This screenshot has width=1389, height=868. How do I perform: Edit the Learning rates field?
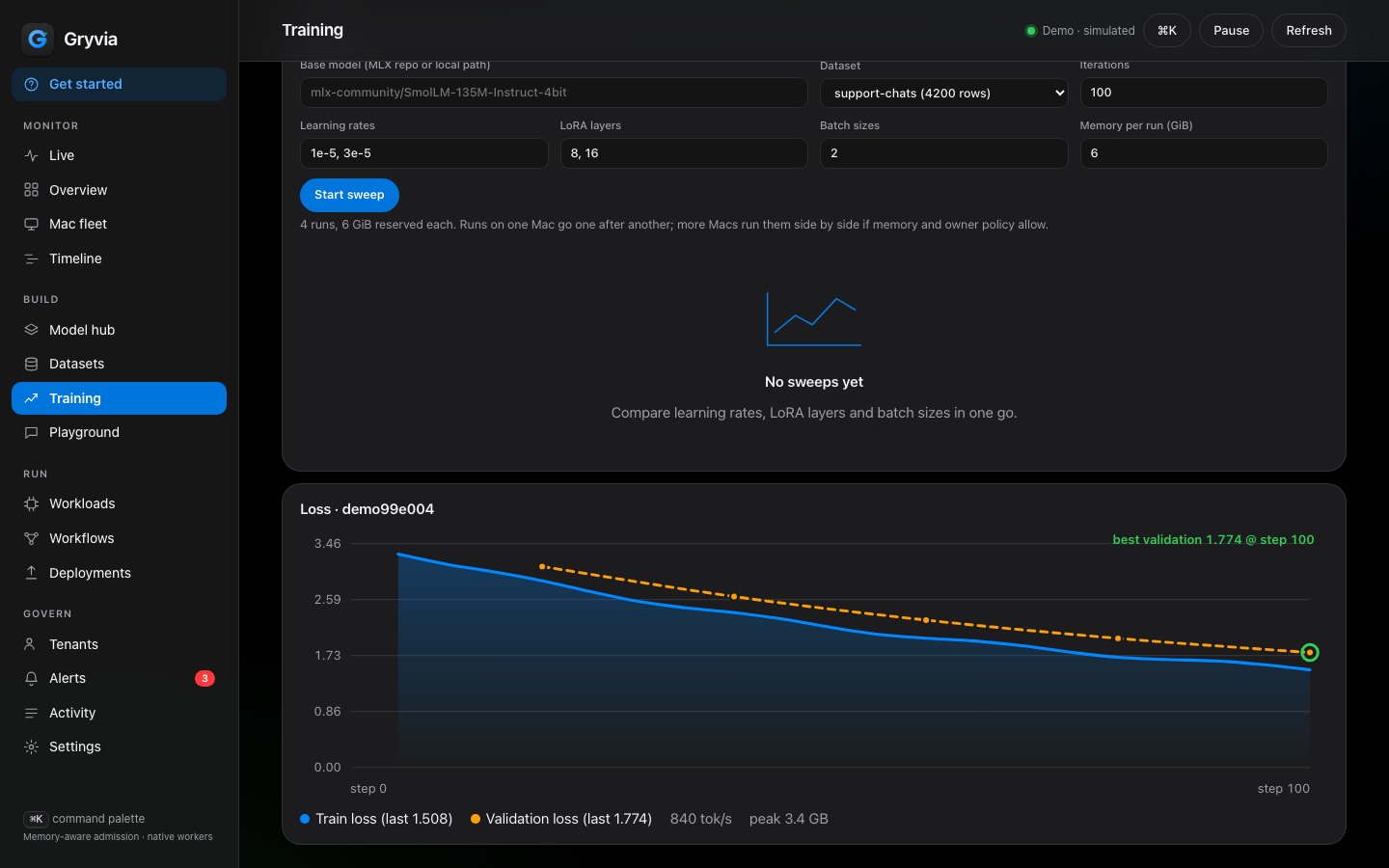(x=423, y=153)
